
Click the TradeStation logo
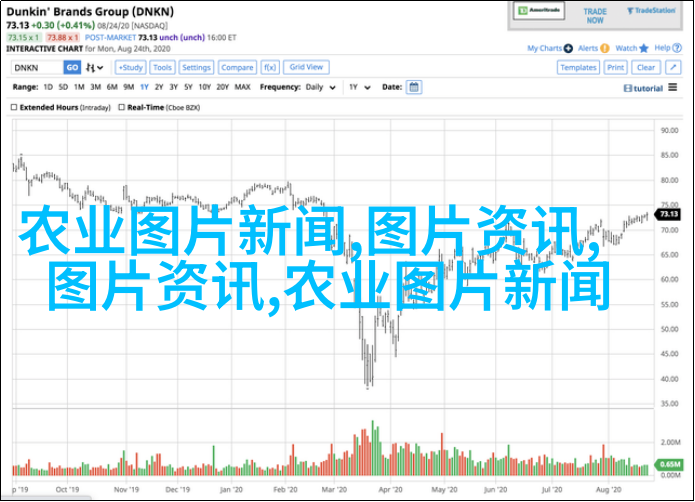click(651, 11)
